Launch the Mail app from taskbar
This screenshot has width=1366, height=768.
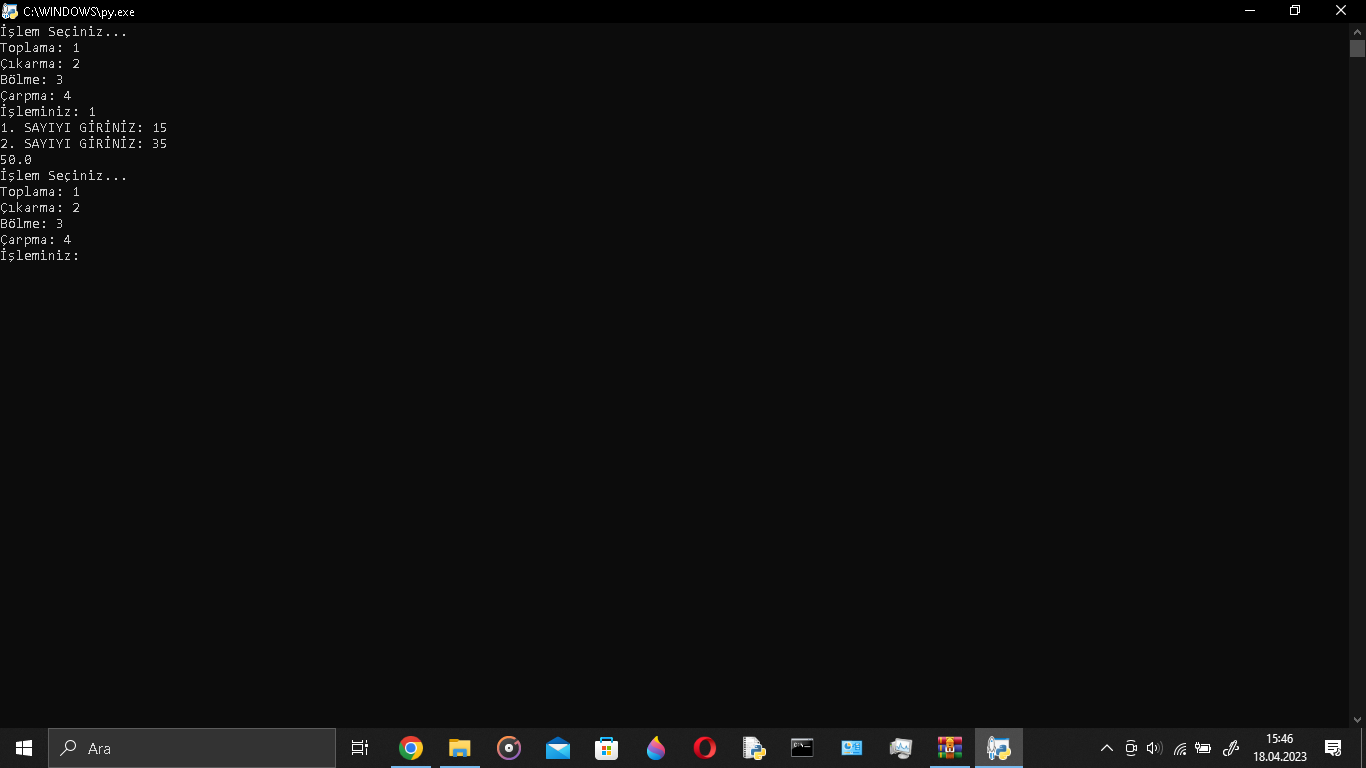coord(557,748)
